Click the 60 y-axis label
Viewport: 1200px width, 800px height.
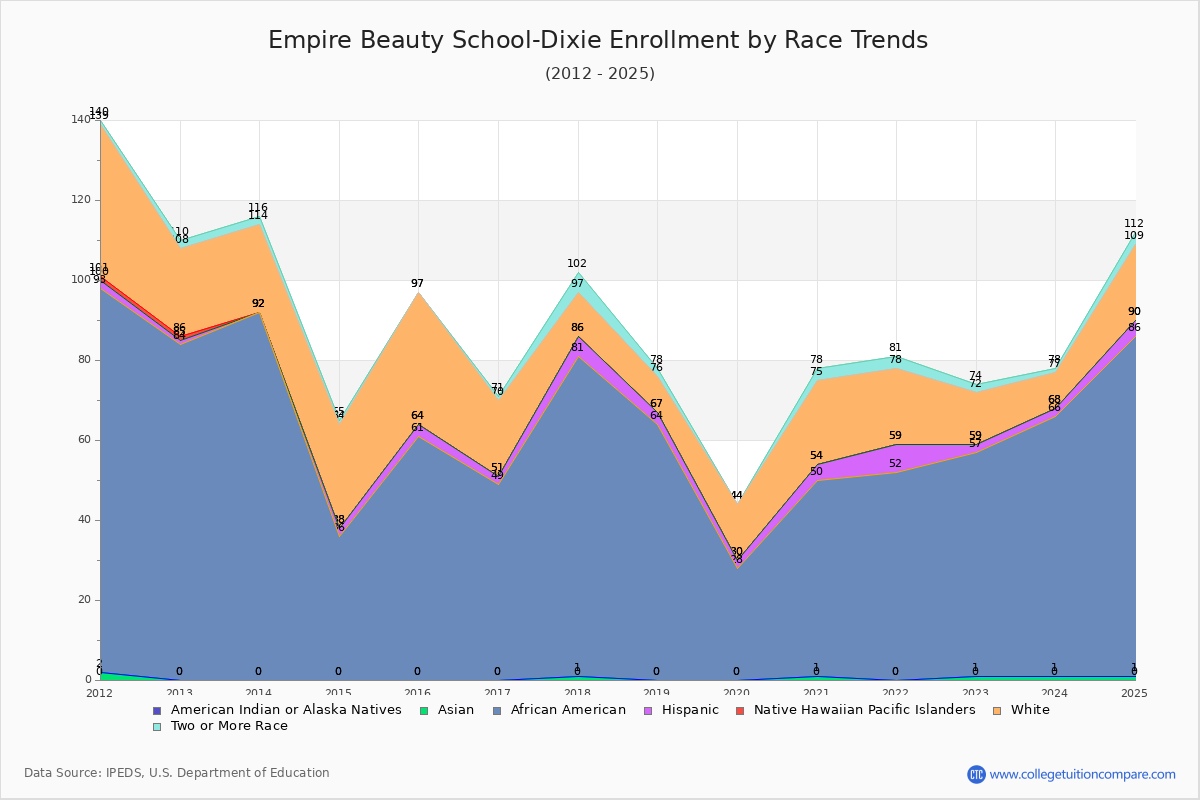[84, 440]
